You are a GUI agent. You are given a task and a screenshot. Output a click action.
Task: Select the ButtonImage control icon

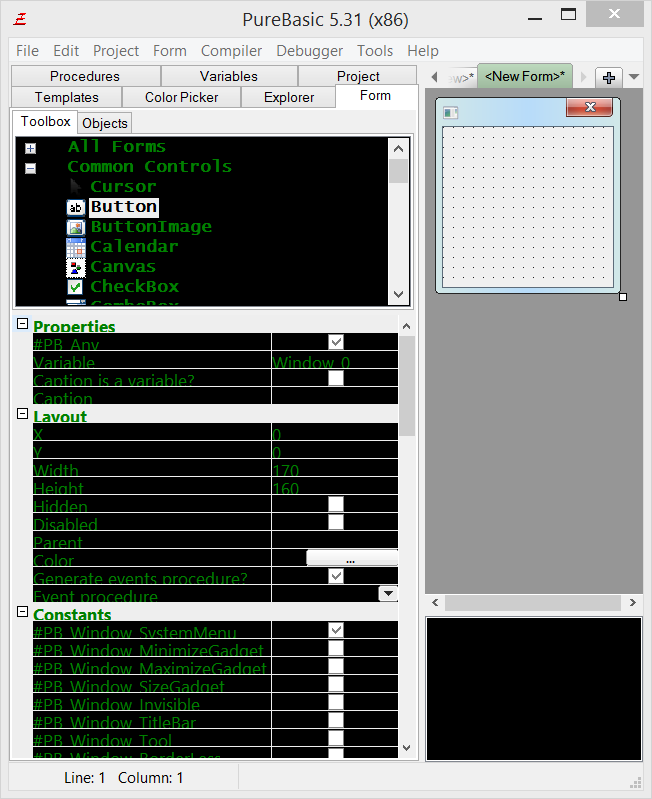tap(76, 227)
